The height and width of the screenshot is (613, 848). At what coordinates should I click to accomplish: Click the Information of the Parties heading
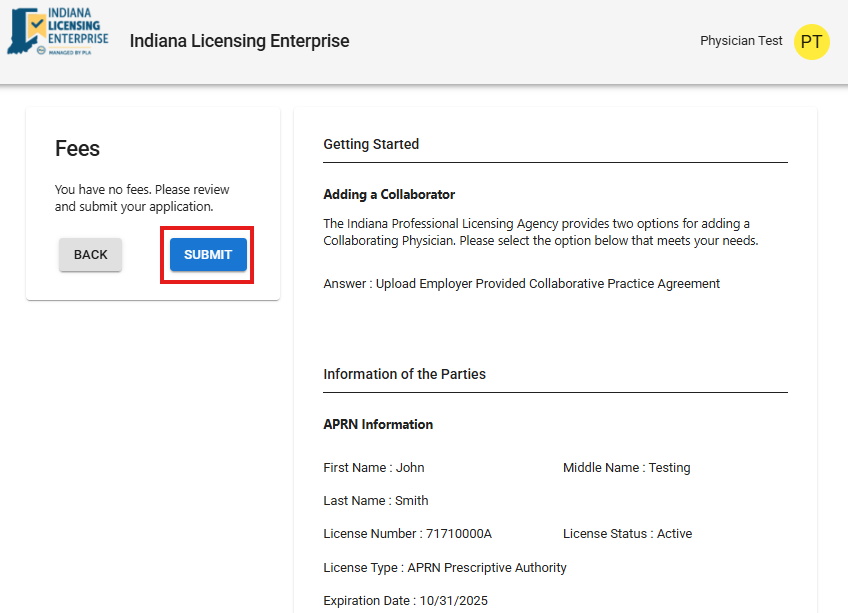click(x=404, y=374)
